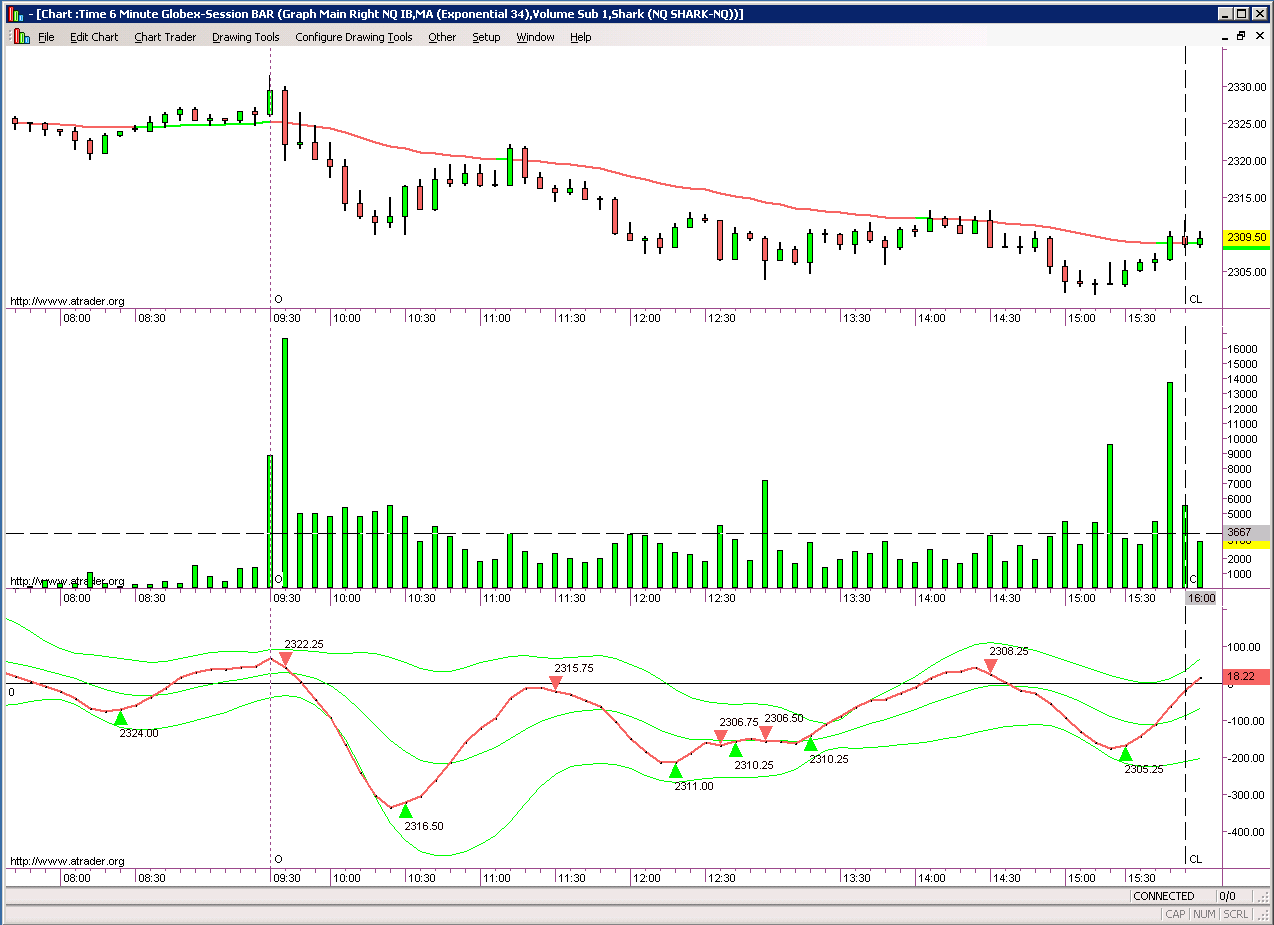The image size is (1274, 925).
Task: Close the inner chart document window
Action: click(x=1259, y=36)
